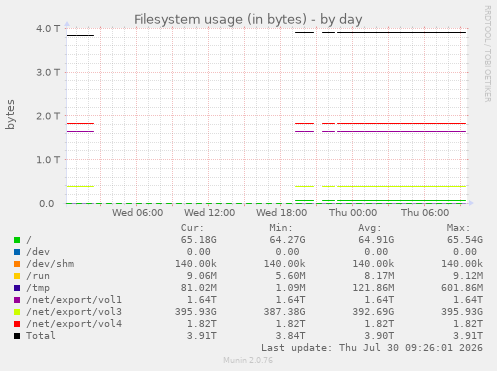This screenshot has width=497, height=371.
Task: Click the min value 387.38G for vol3
Action: pos(284,312)
